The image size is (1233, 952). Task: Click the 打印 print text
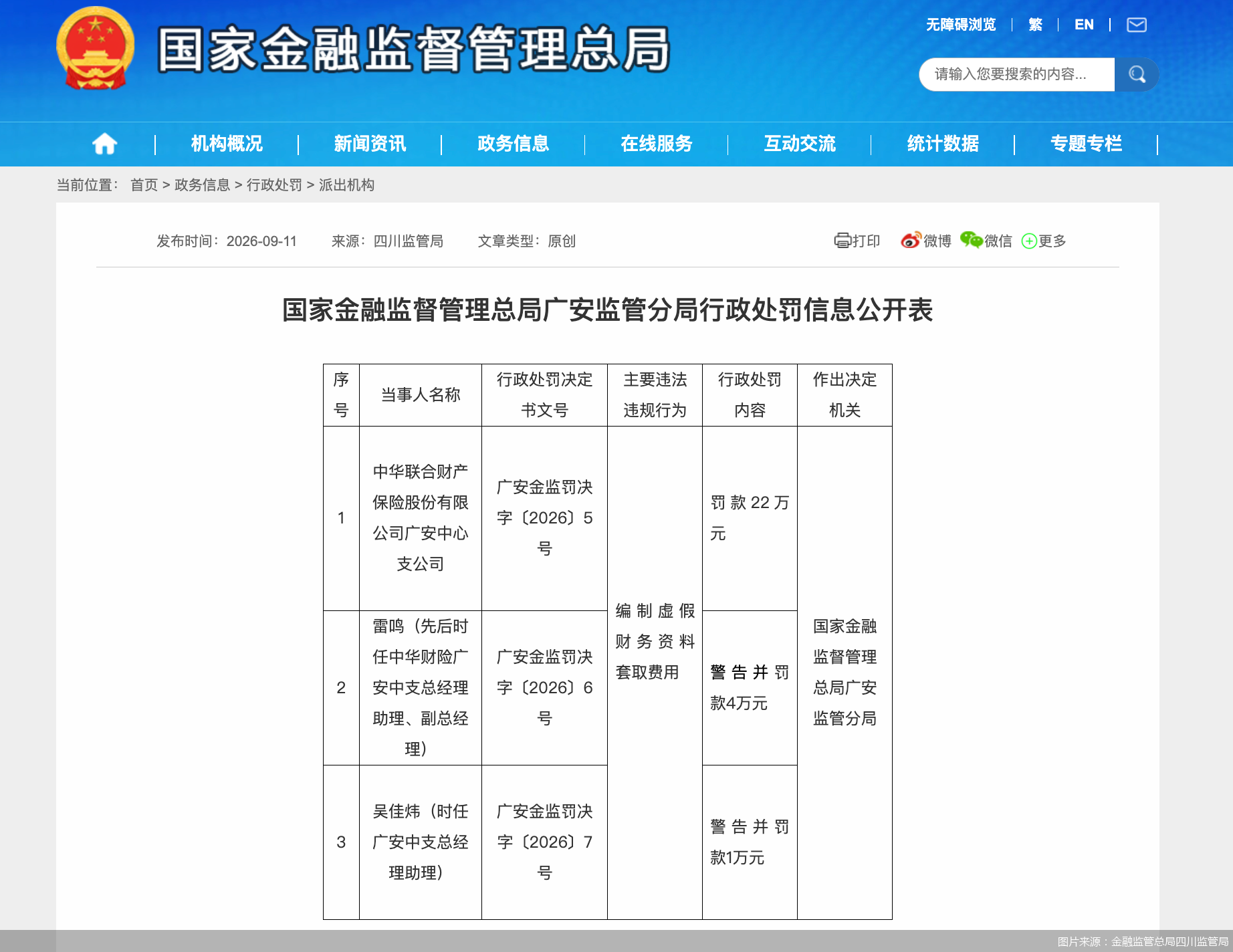coord(866,241)
